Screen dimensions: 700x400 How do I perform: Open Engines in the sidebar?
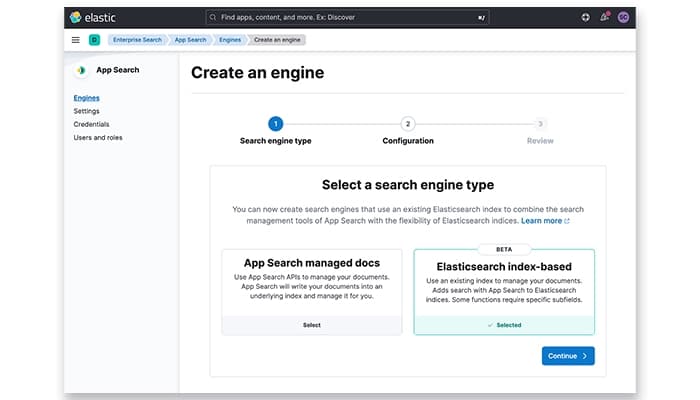click(87, 98)
